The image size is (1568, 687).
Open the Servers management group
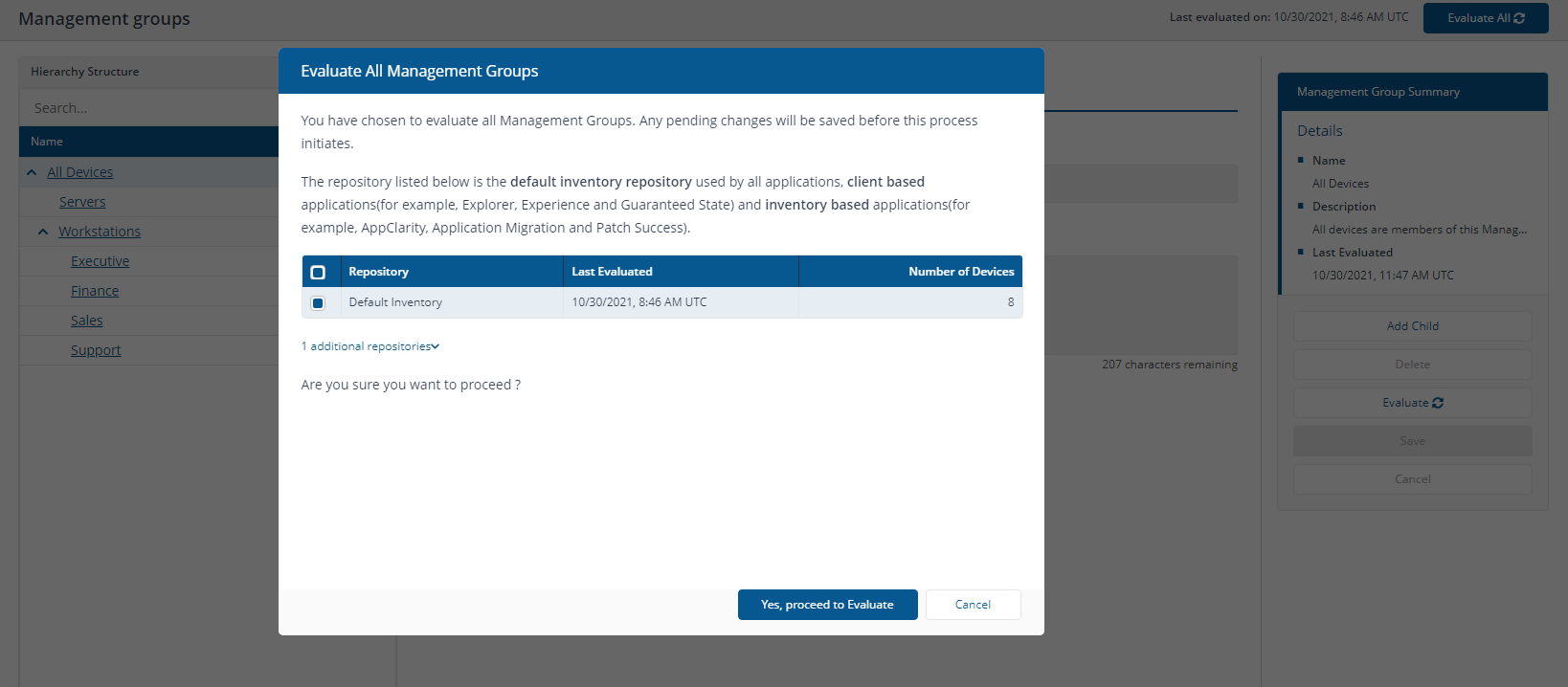(82, 202)
